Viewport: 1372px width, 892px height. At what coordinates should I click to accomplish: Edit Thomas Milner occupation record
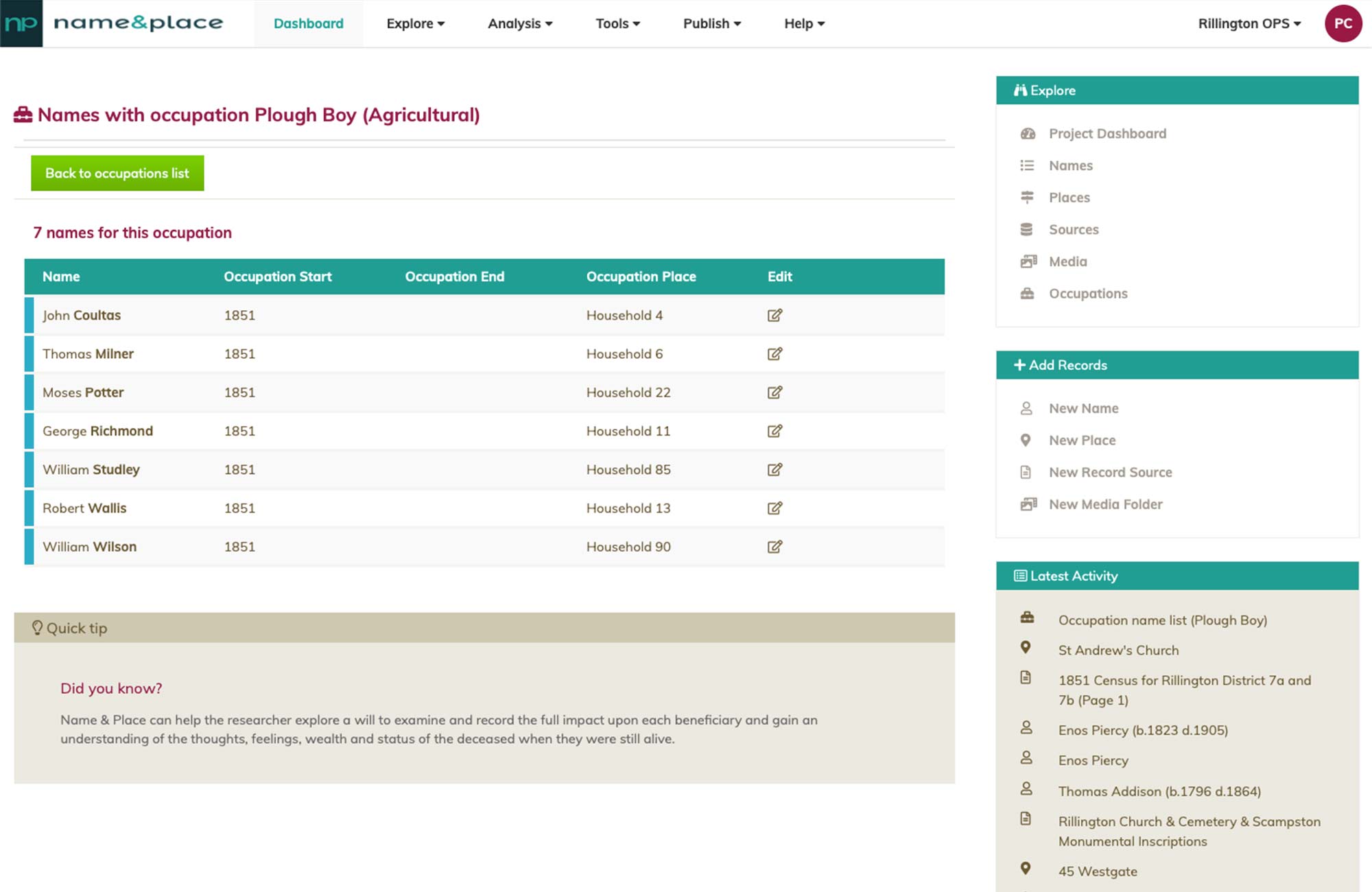(774, 353)
